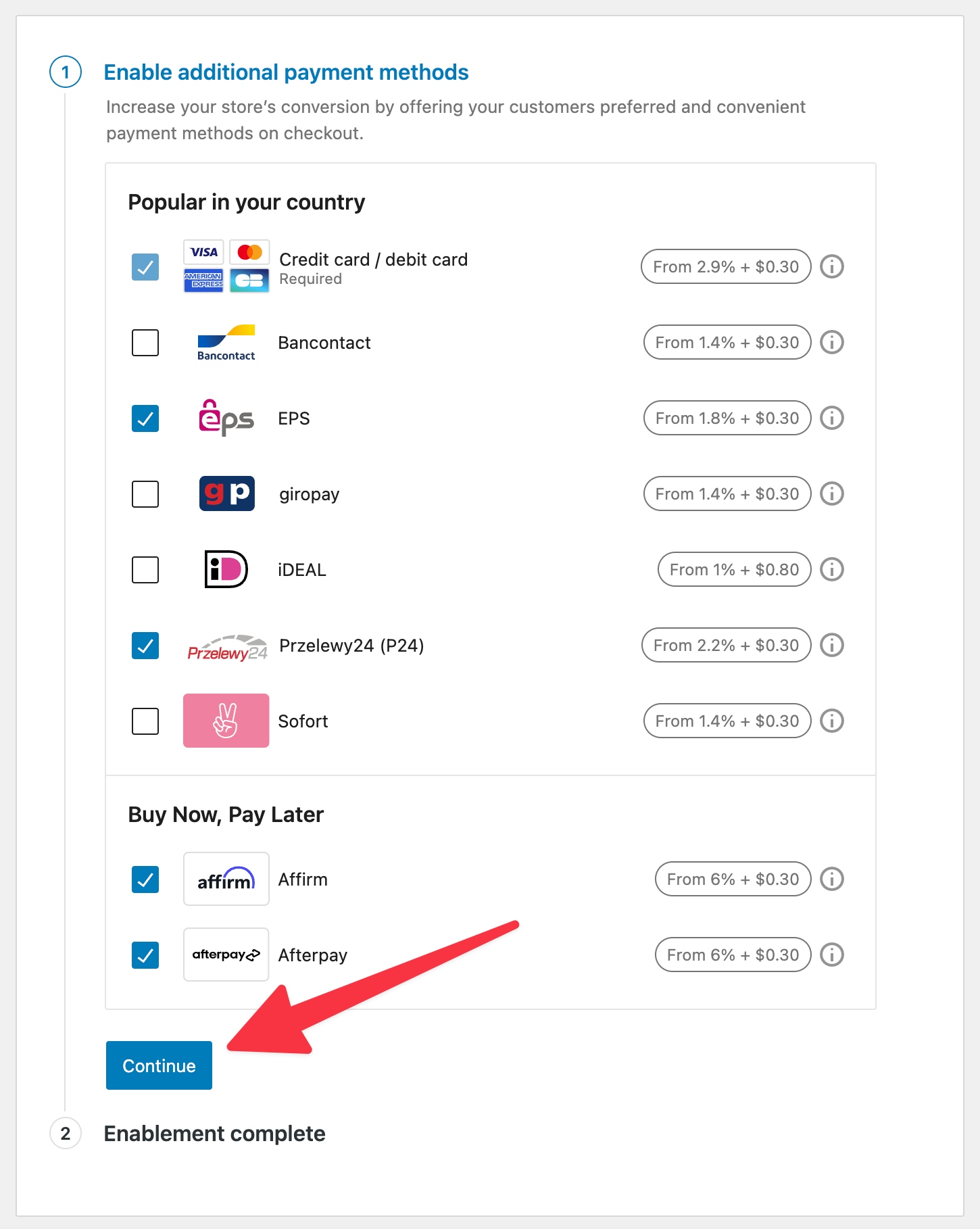Open Afterpay fee info icon
Screen dimensions: 980x1229
tap(831, 955)
